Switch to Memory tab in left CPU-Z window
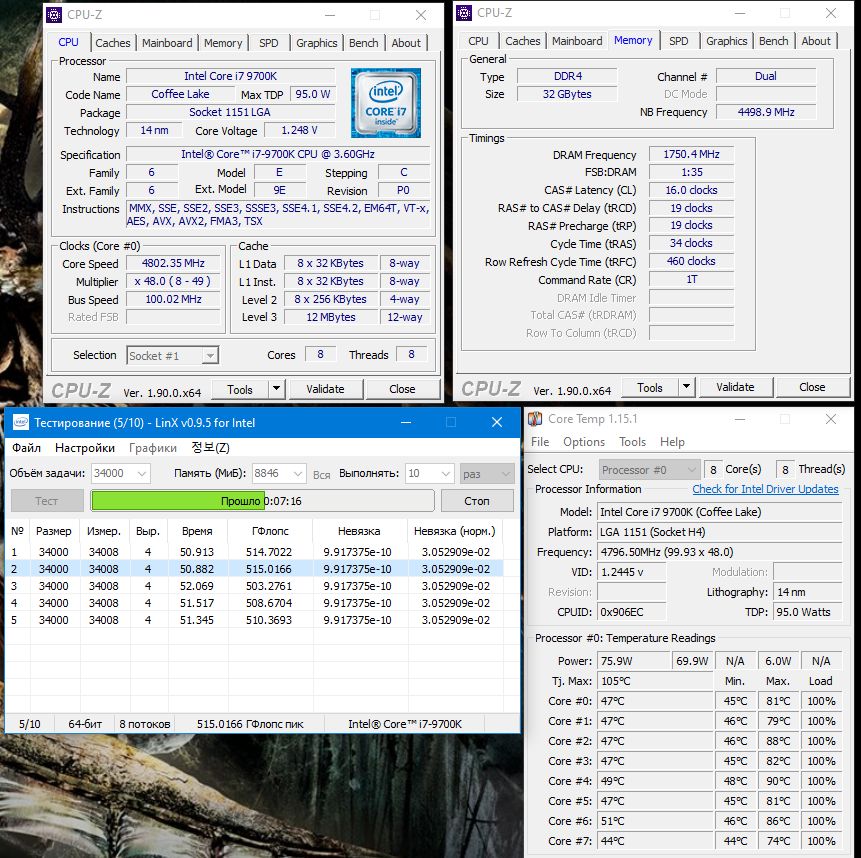The image size is (861, 858). click(223, 43)
